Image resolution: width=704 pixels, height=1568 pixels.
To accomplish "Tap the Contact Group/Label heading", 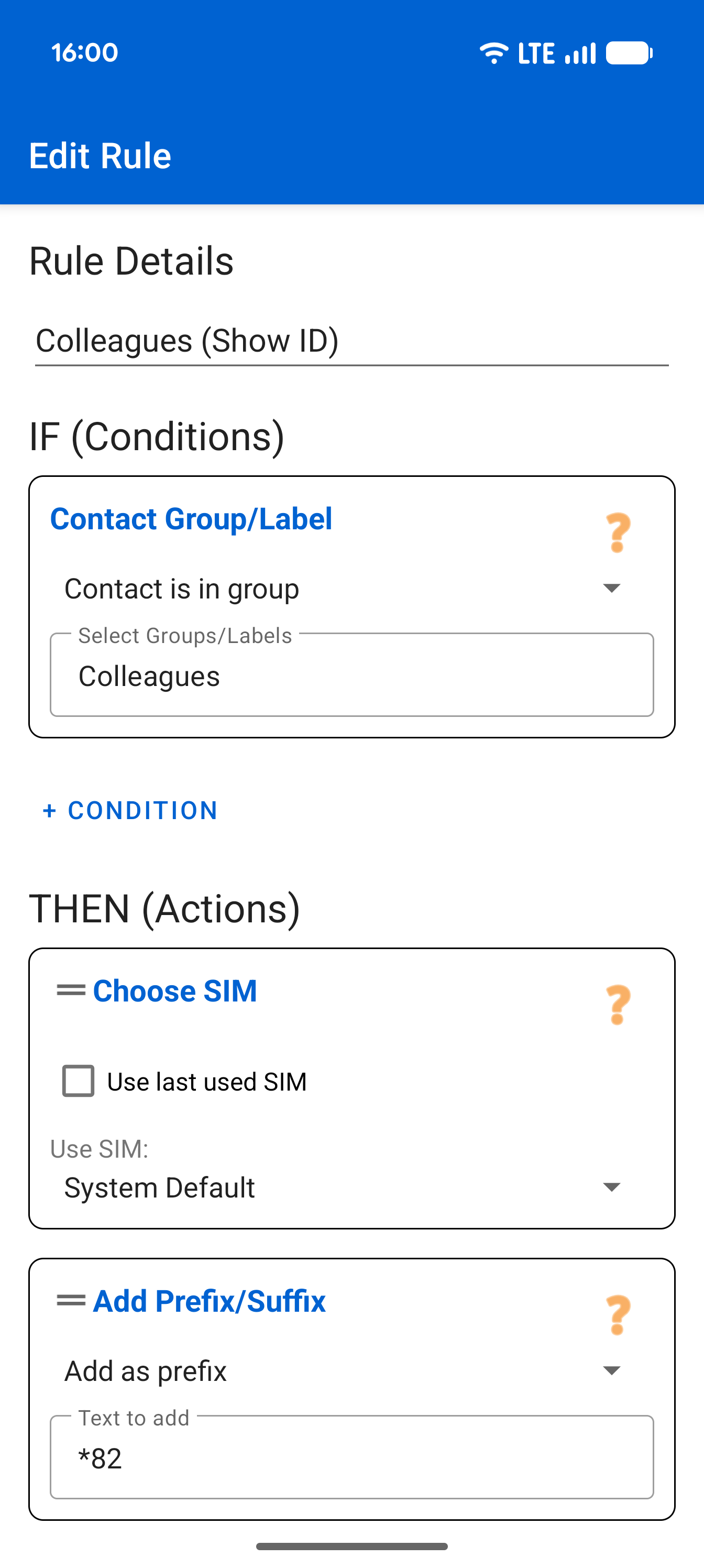I will 191,519.
